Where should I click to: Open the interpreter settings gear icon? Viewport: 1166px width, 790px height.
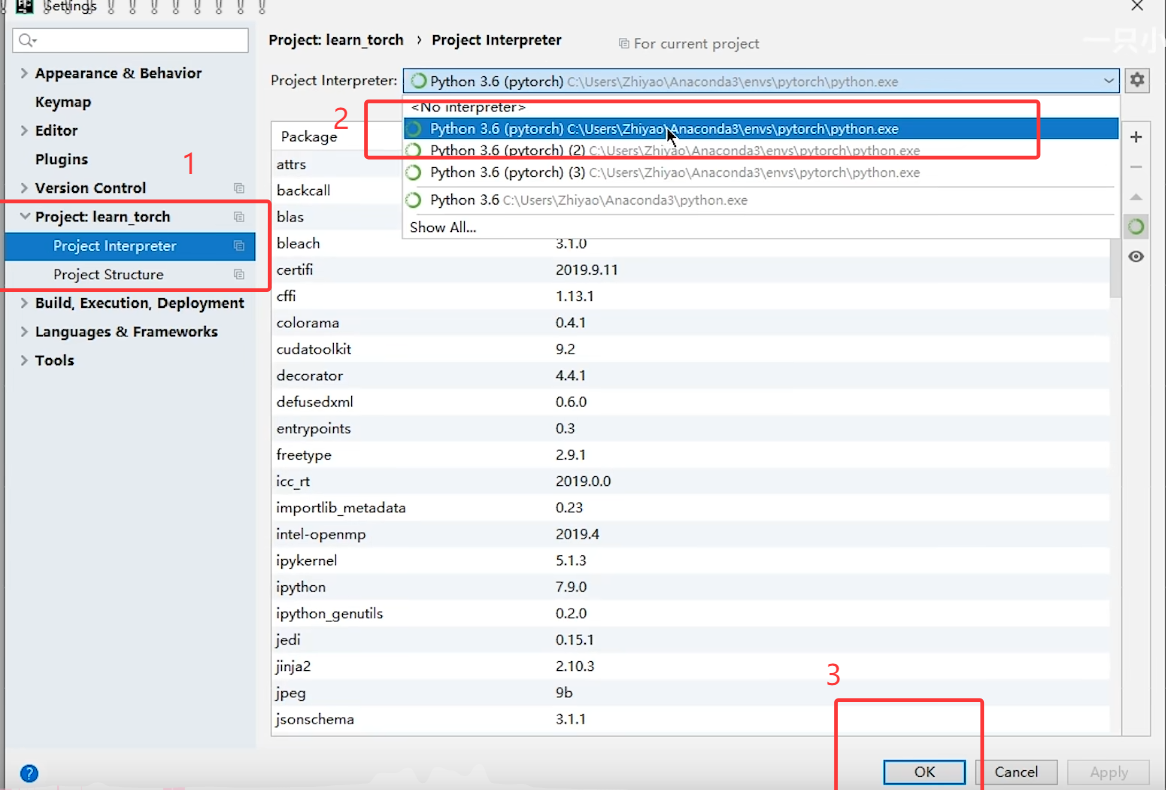coord(1137,80)
